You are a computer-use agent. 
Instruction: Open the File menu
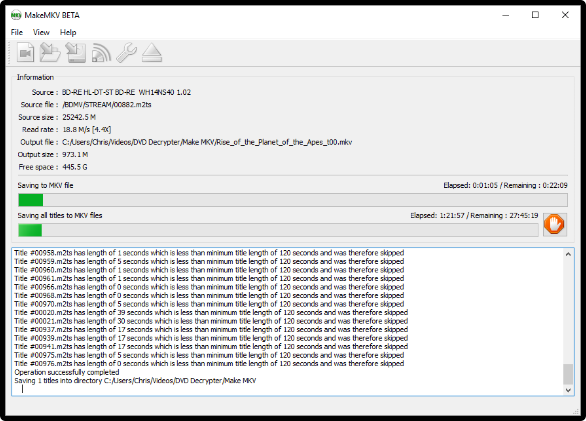(x=16, y=33)
